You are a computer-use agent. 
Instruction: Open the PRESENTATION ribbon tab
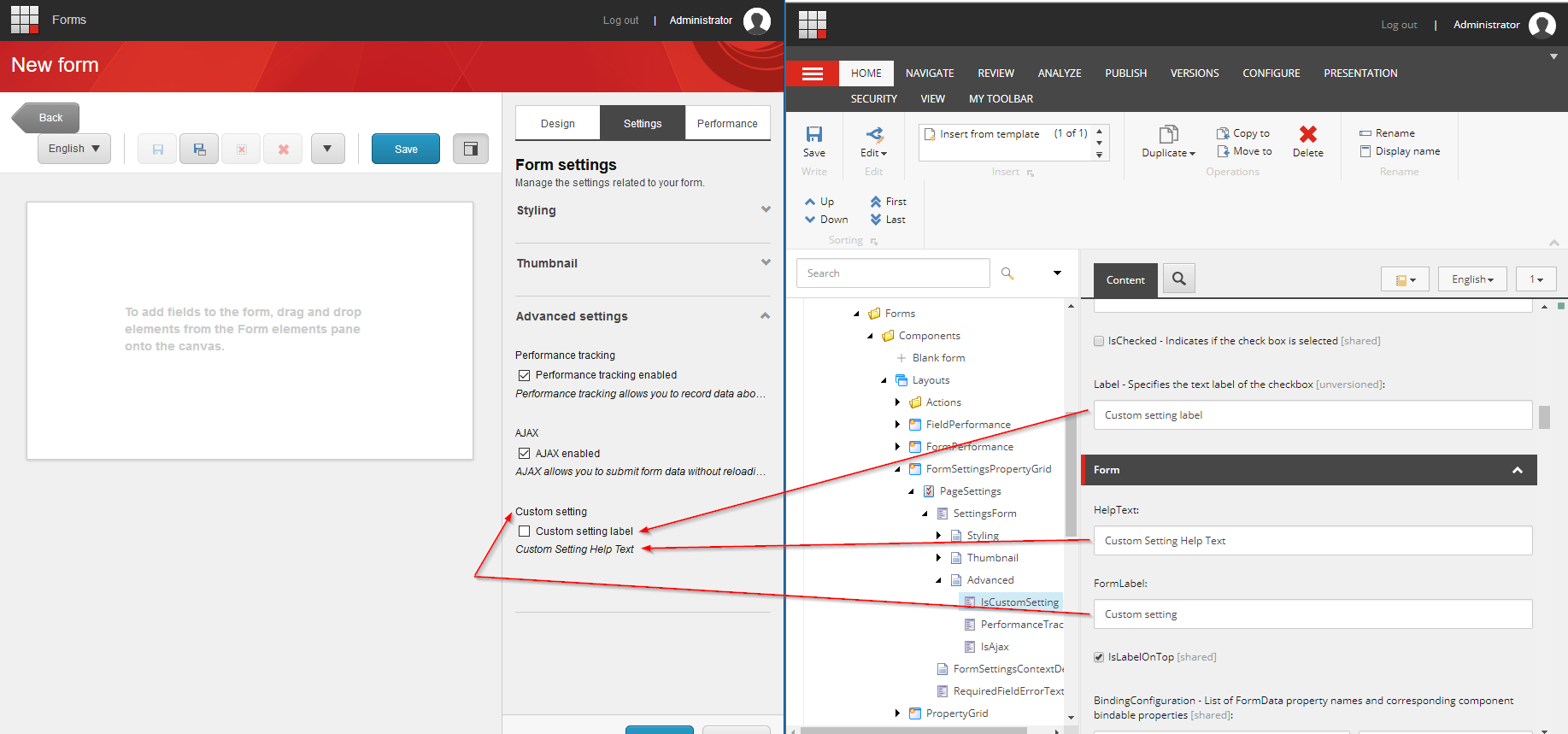point(1360,73)
